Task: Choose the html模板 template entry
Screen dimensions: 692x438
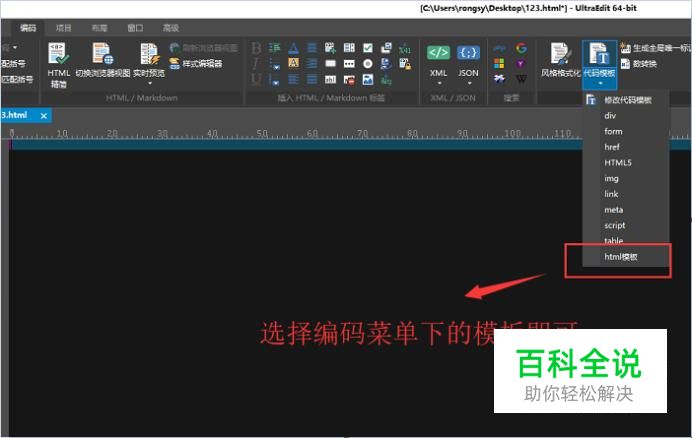Action: [x=626, y=257]
